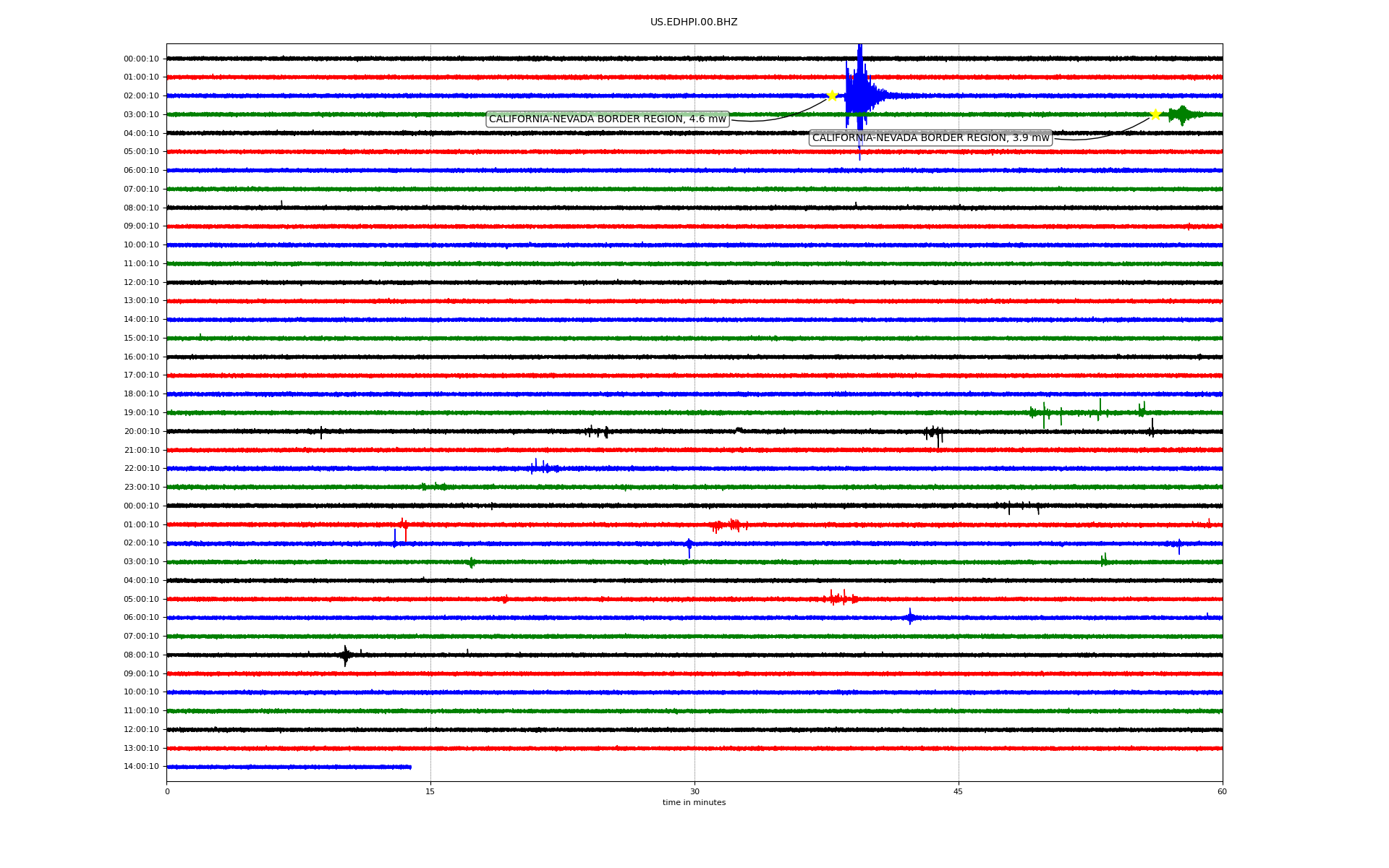Click the 19:00:10 row label
This screenshot has width=1389, height=868.
point(141,413)
